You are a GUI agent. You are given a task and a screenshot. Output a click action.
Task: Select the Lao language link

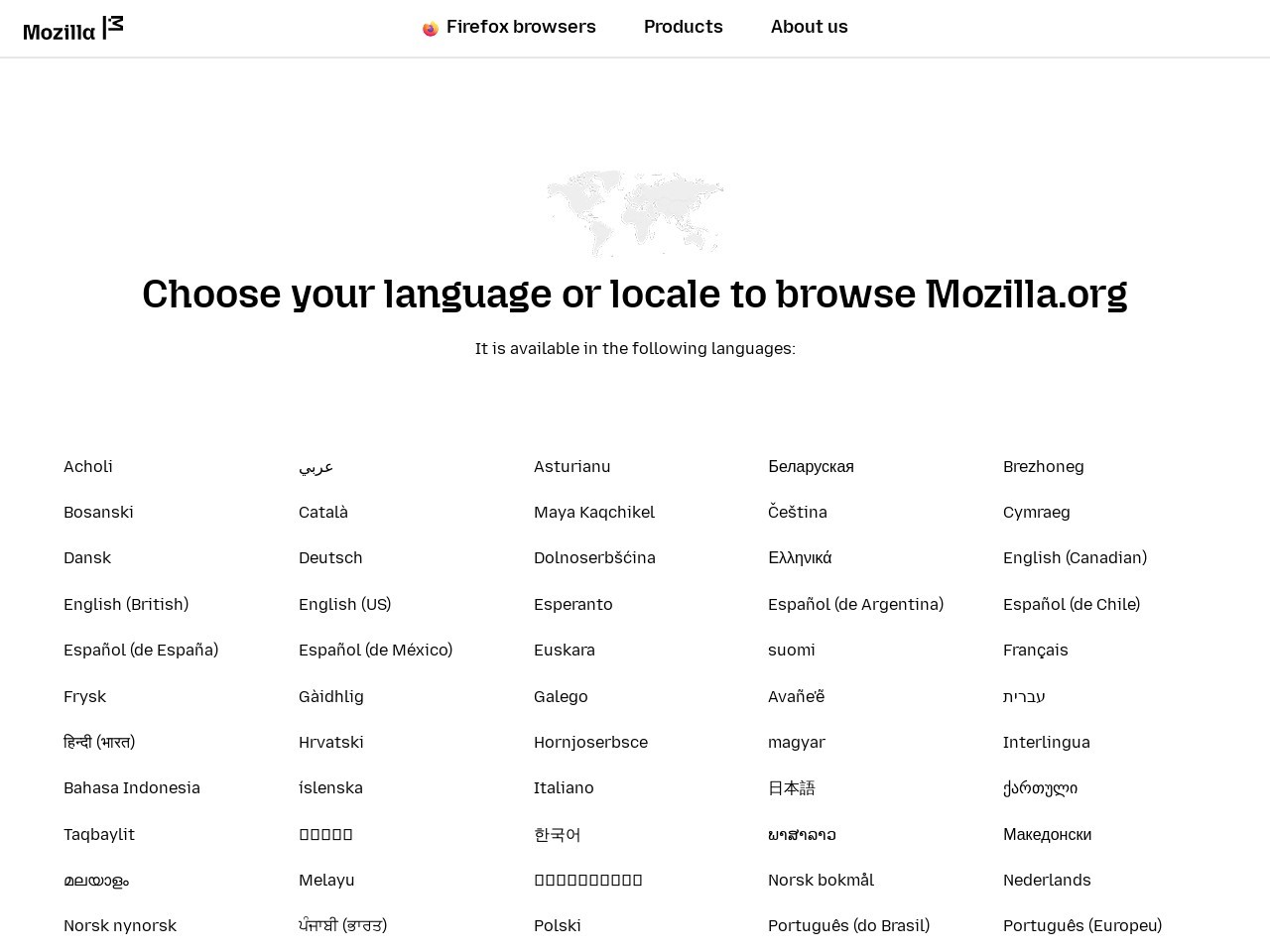tap(802, 834)
